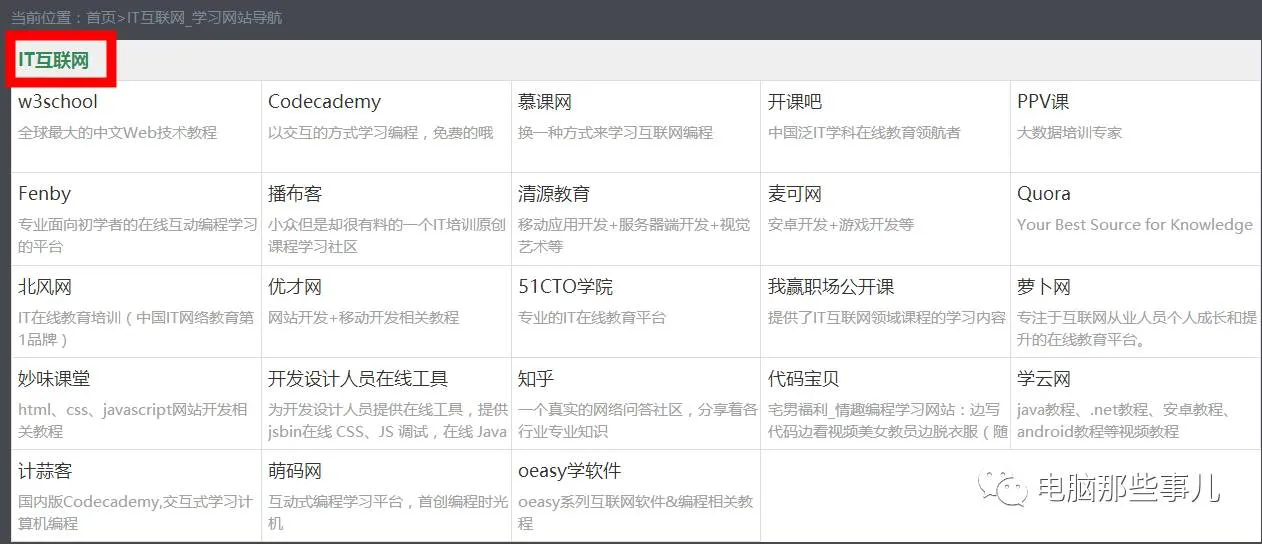Select the 学云网 entry

pos(1044,378)
